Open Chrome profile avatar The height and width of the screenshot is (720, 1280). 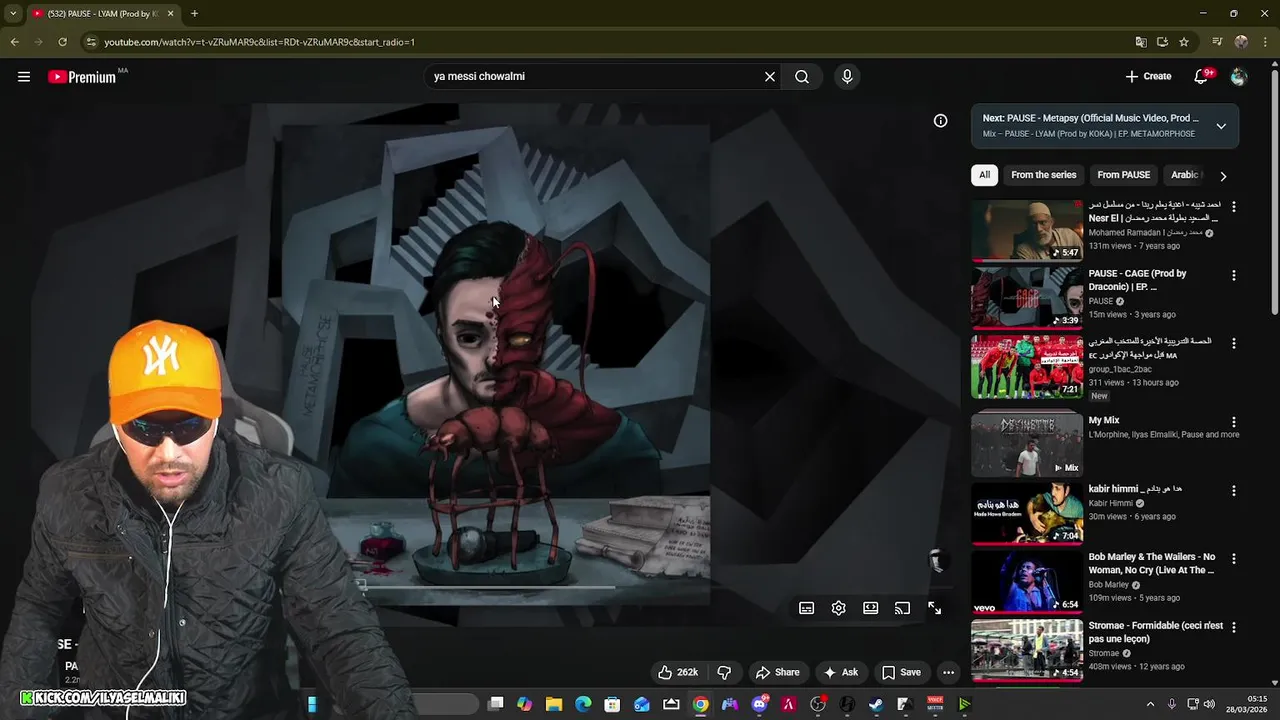(1241, 42)
